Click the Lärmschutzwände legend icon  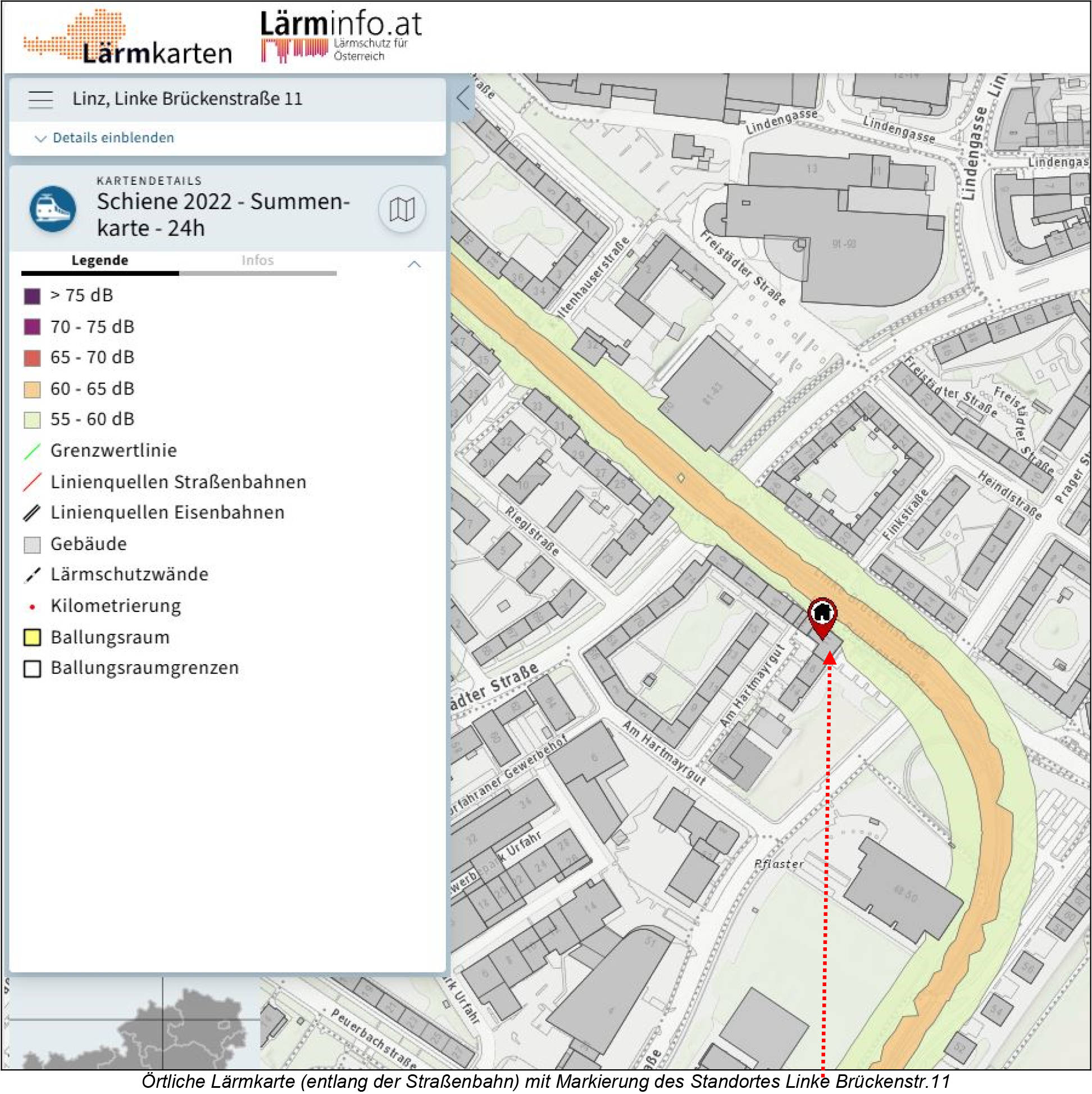pyautogui.click(x=32, y=575)
